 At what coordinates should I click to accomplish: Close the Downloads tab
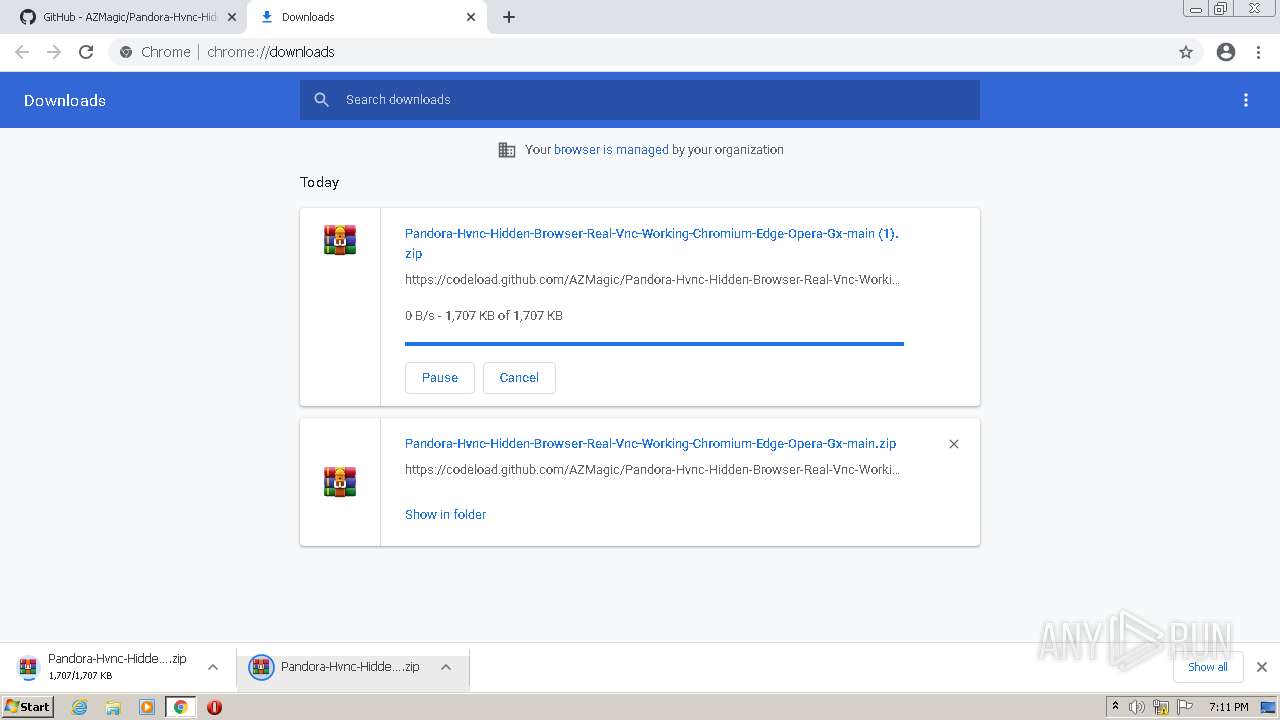[471, 17]
